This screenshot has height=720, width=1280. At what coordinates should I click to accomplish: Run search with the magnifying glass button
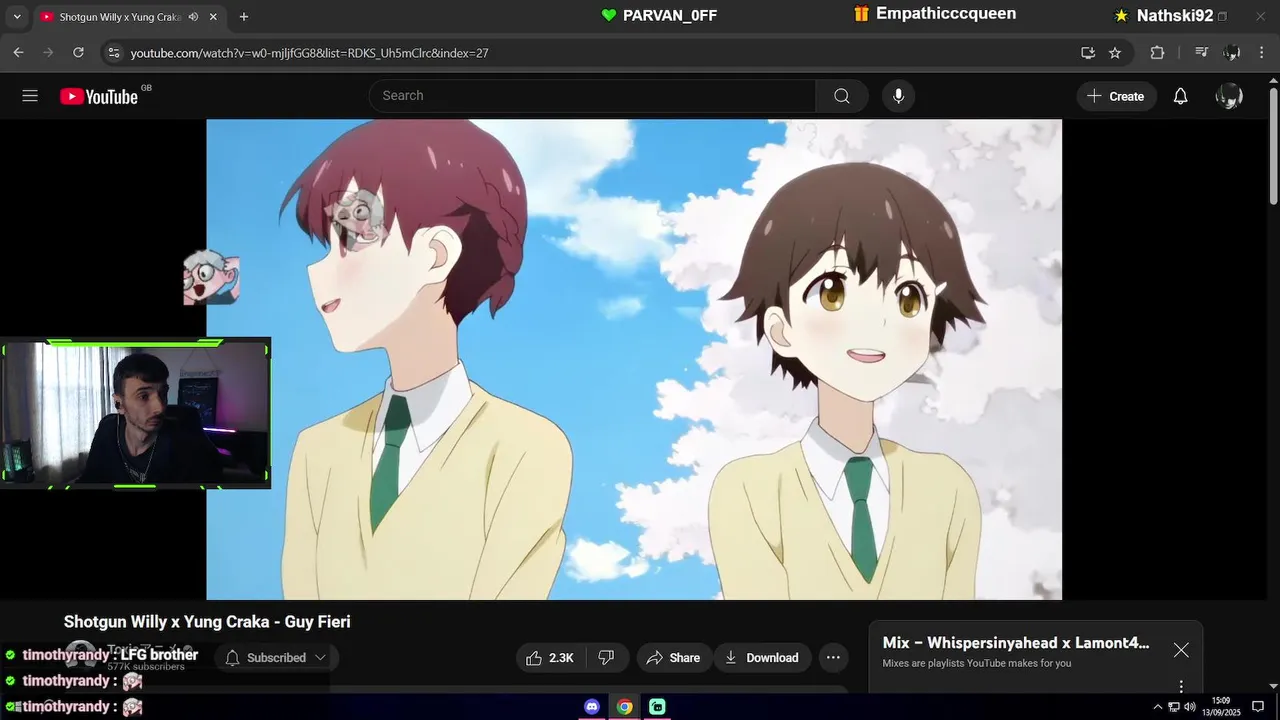pyautogui.click(x=842, y=96)
